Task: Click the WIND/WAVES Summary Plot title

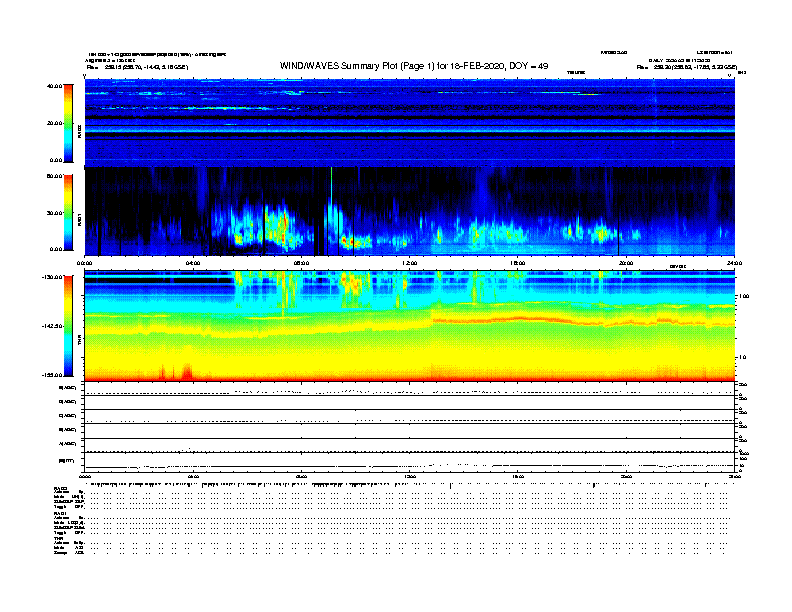Action: click(414, 66)
